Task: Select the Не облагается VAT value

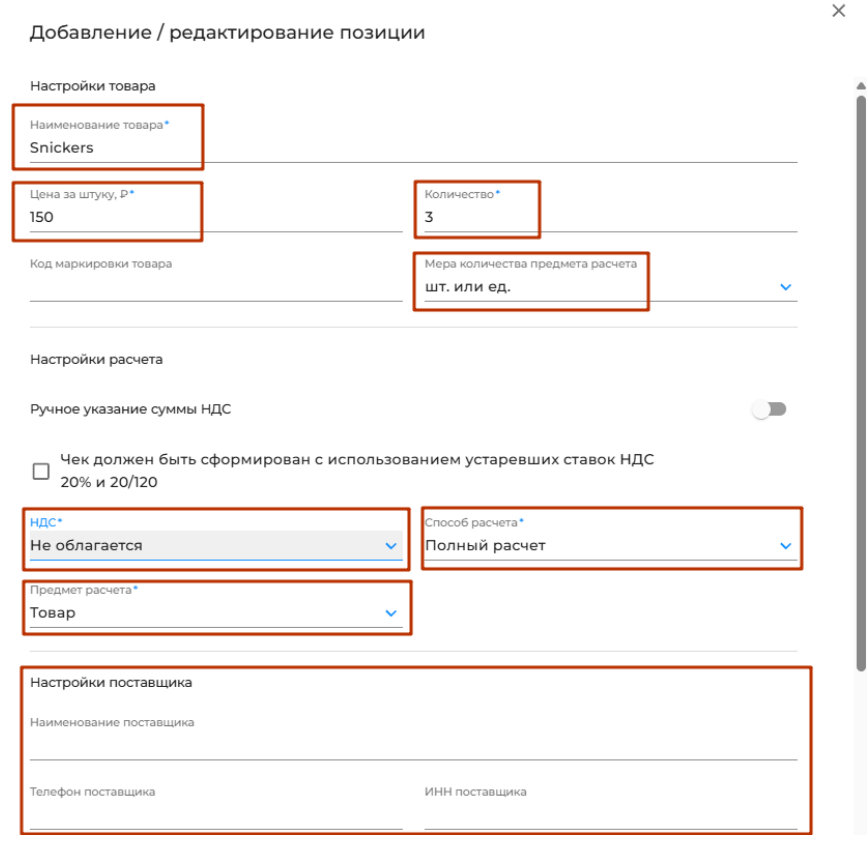Action: point(87,546)
